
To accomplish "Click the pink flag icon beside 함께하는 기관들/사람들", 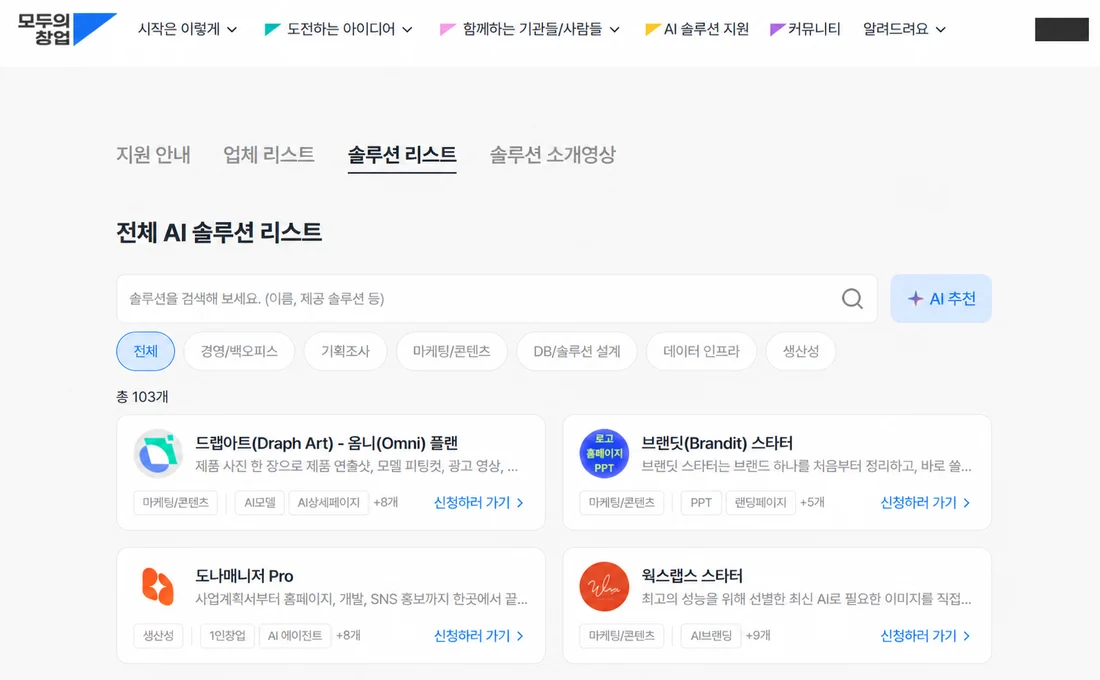I will [448, 29].
